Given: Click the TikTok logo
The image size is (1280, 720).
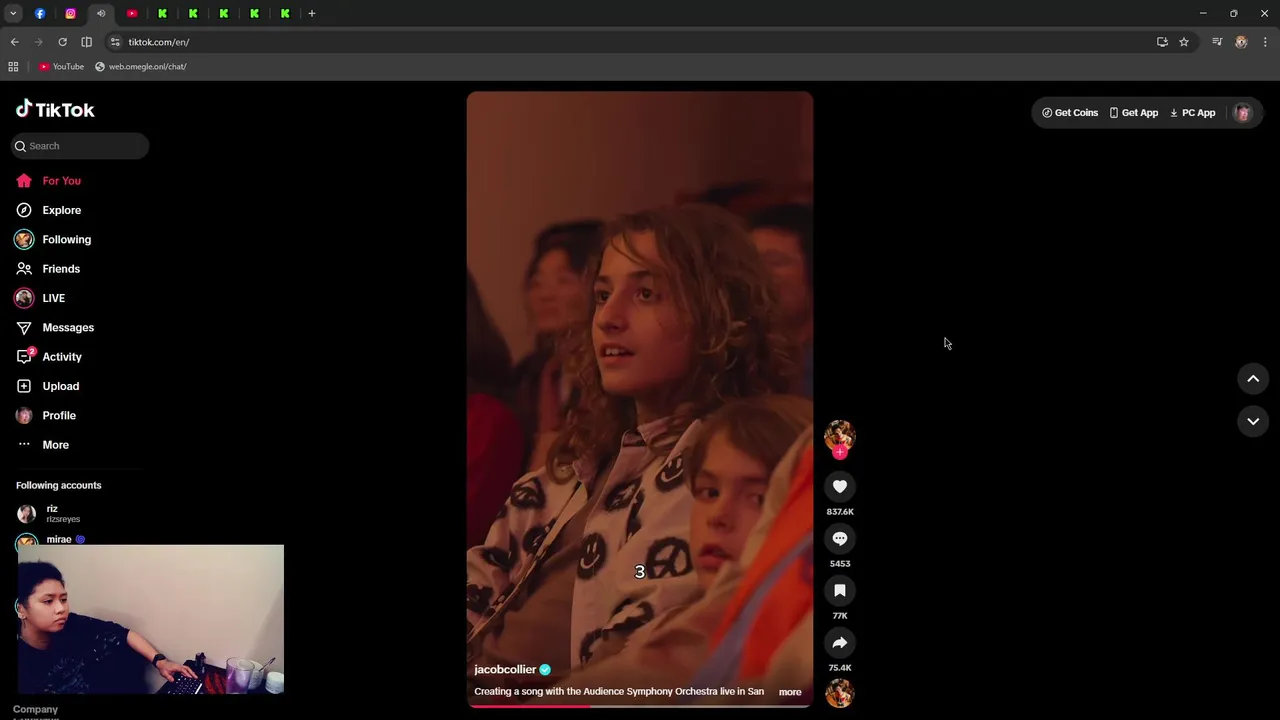Looking at the screenshot, I should pos(55,109).
